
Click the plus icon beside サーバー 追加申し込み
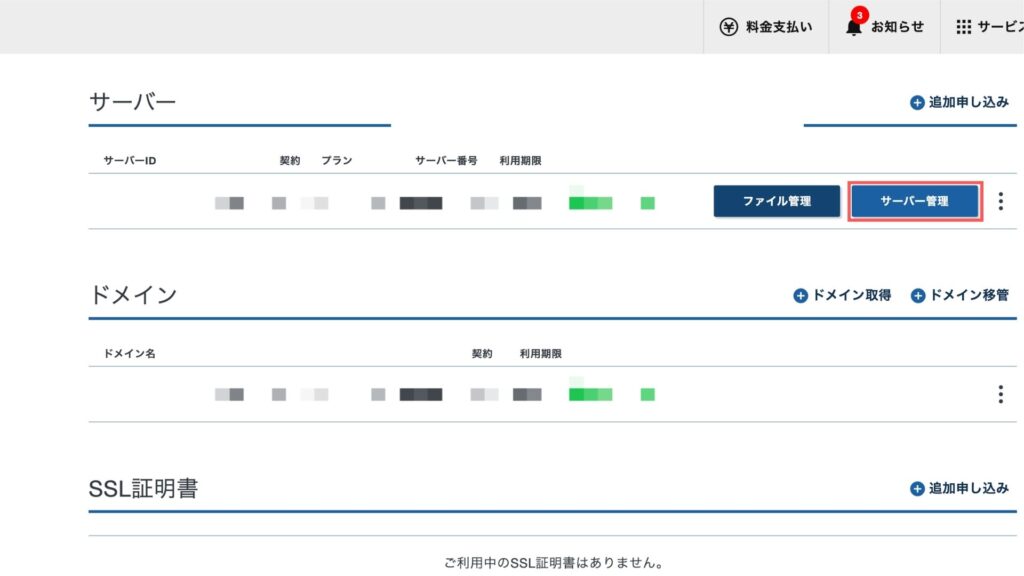(917, 103)
